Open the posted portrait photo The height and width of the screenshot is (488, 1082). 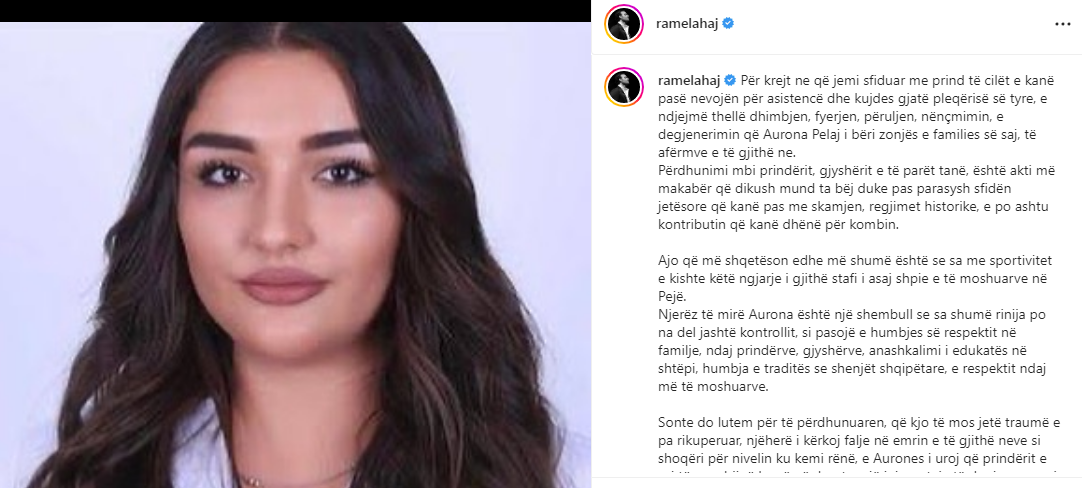[x=295, y=255]
